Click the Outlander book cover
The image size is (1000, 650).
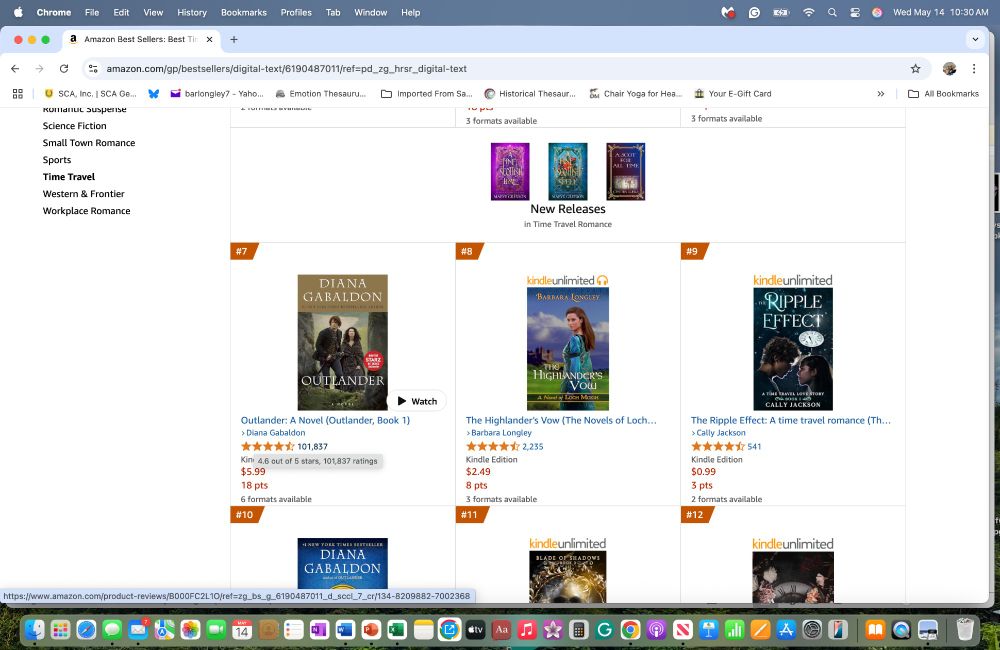point(342,343)
